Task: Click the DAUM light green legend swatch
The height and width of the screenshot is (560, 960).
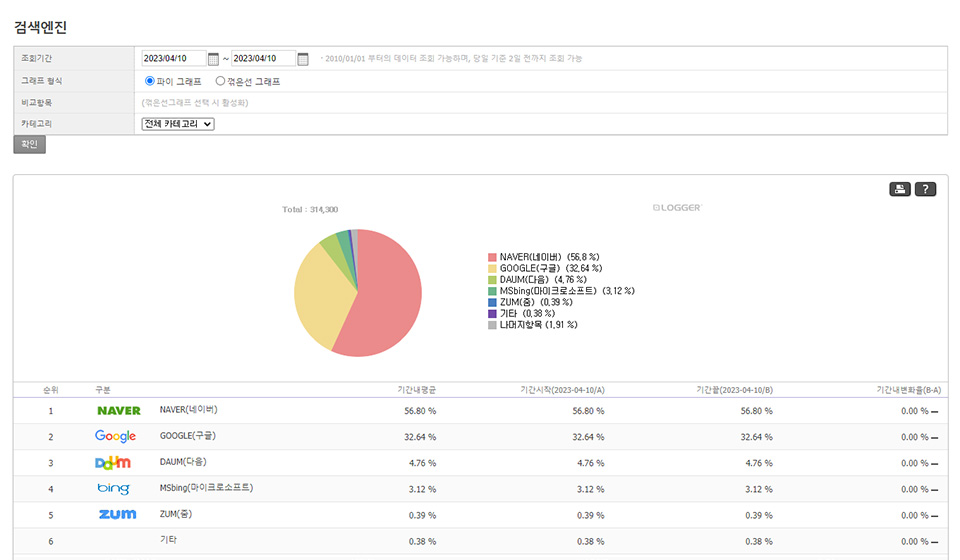Action: tap(492, 280)
